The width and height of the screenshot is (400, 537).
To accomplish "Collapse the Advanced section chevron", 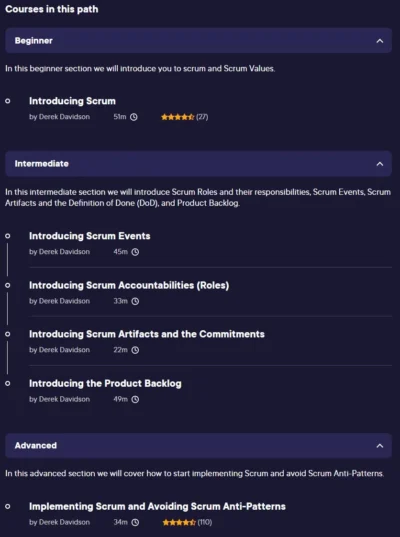I will [x=380, y=446].
